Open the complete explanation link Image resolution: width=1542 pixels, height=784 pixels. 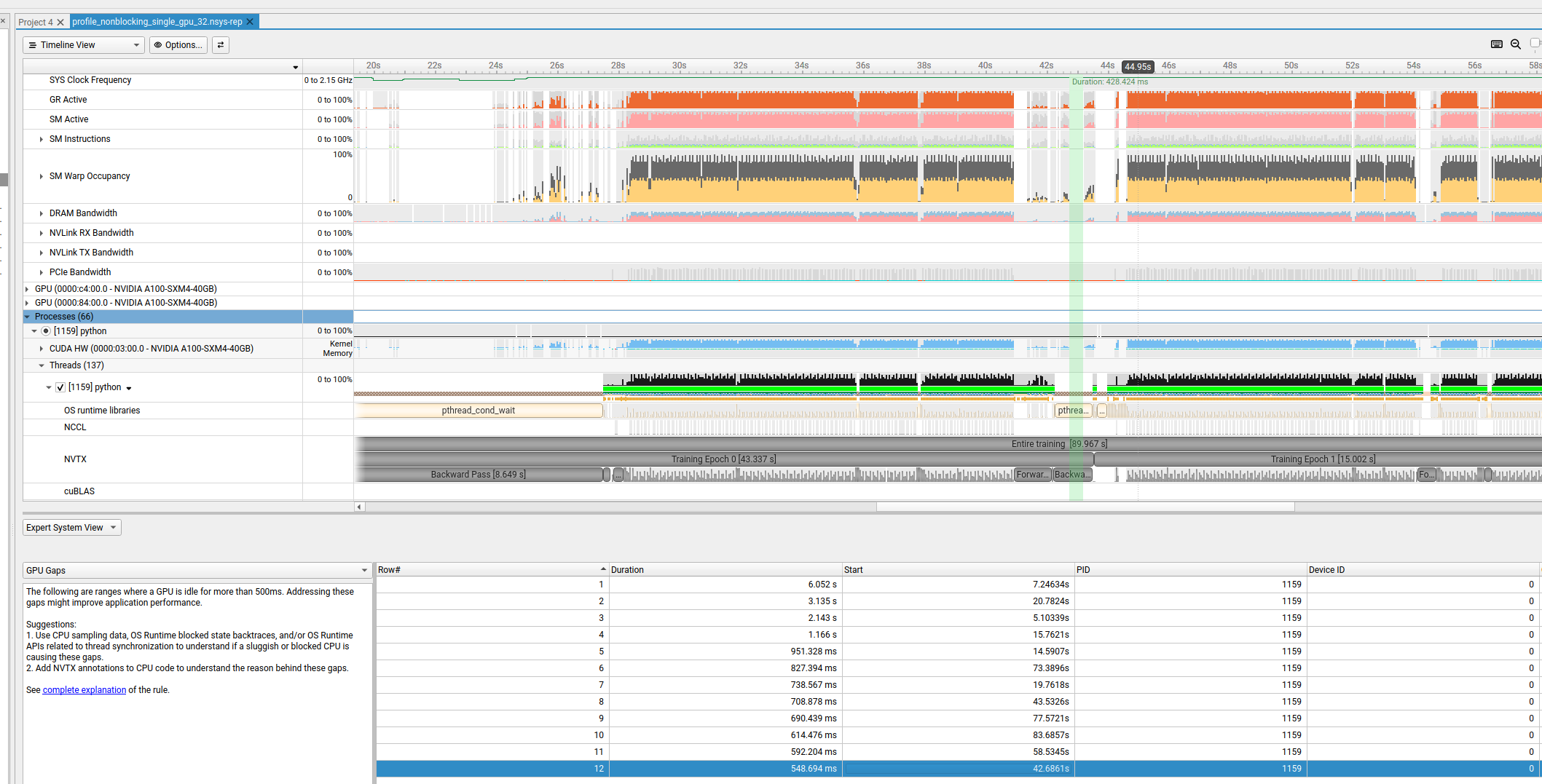84,690
